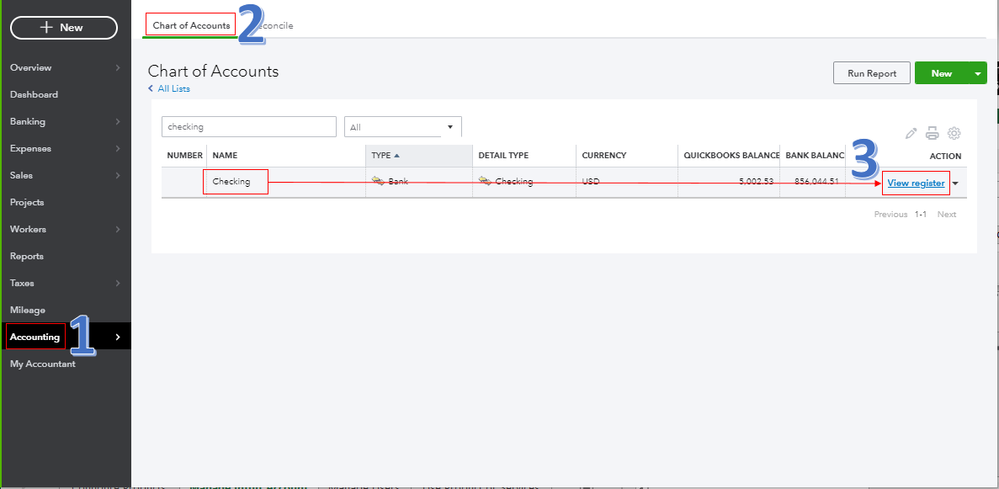This screenshot has height=489, width=999.
Task: Switch to the Chart of Accounts tab
Action: tap(191, 25)
